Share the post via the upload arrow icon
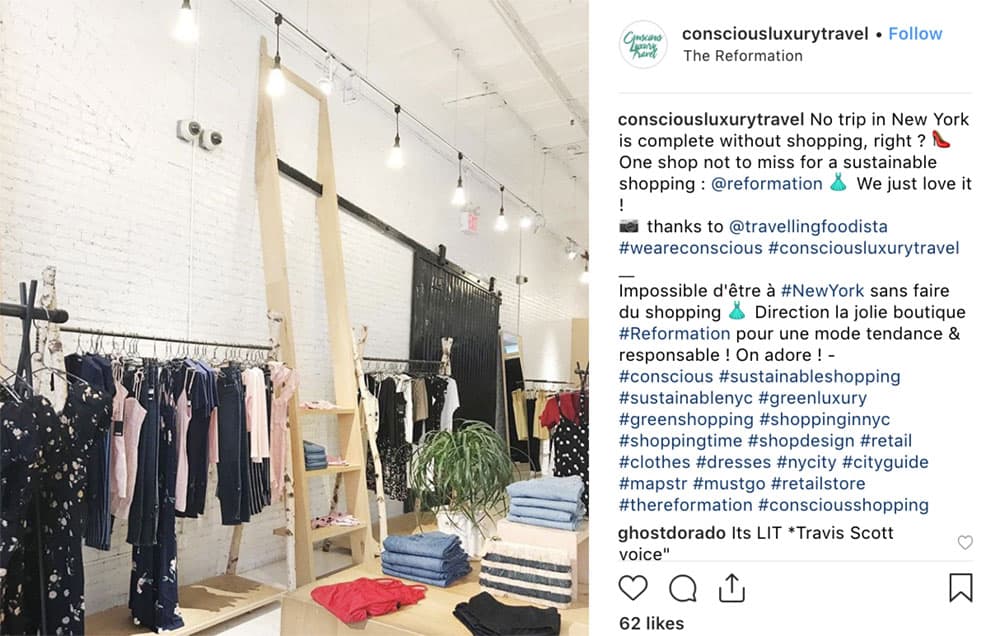Screen dimensions: 1000x636 pyautogui.click(x=732, y=588)
